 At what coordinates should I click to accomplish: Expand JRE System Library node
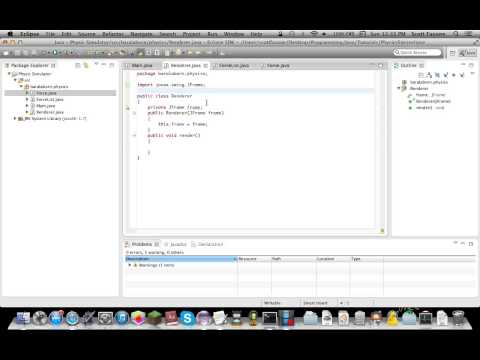pos(15,118)
